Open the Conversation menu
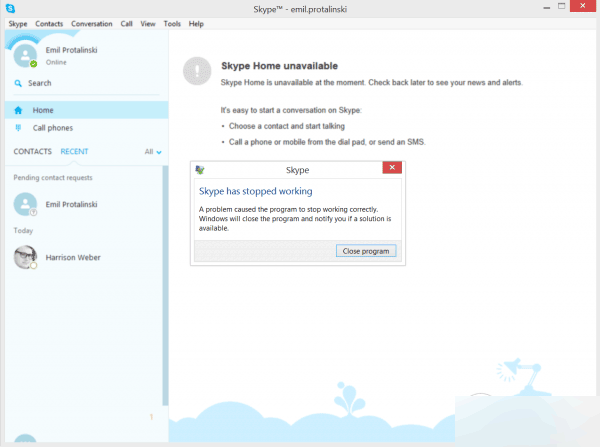The width and height of the screenshot is (600, 447). 92,24
